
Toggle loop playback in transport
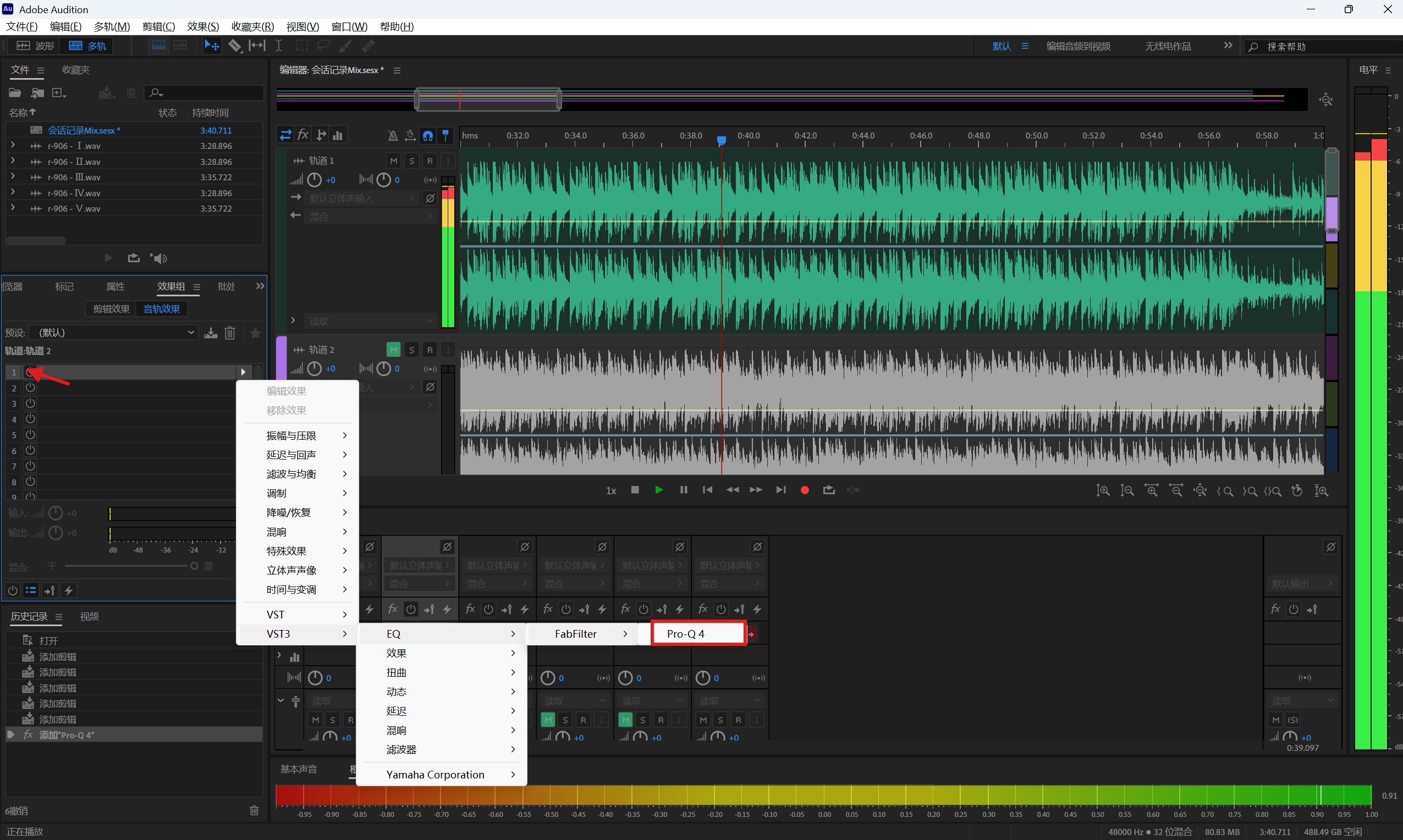click(829, 490)
